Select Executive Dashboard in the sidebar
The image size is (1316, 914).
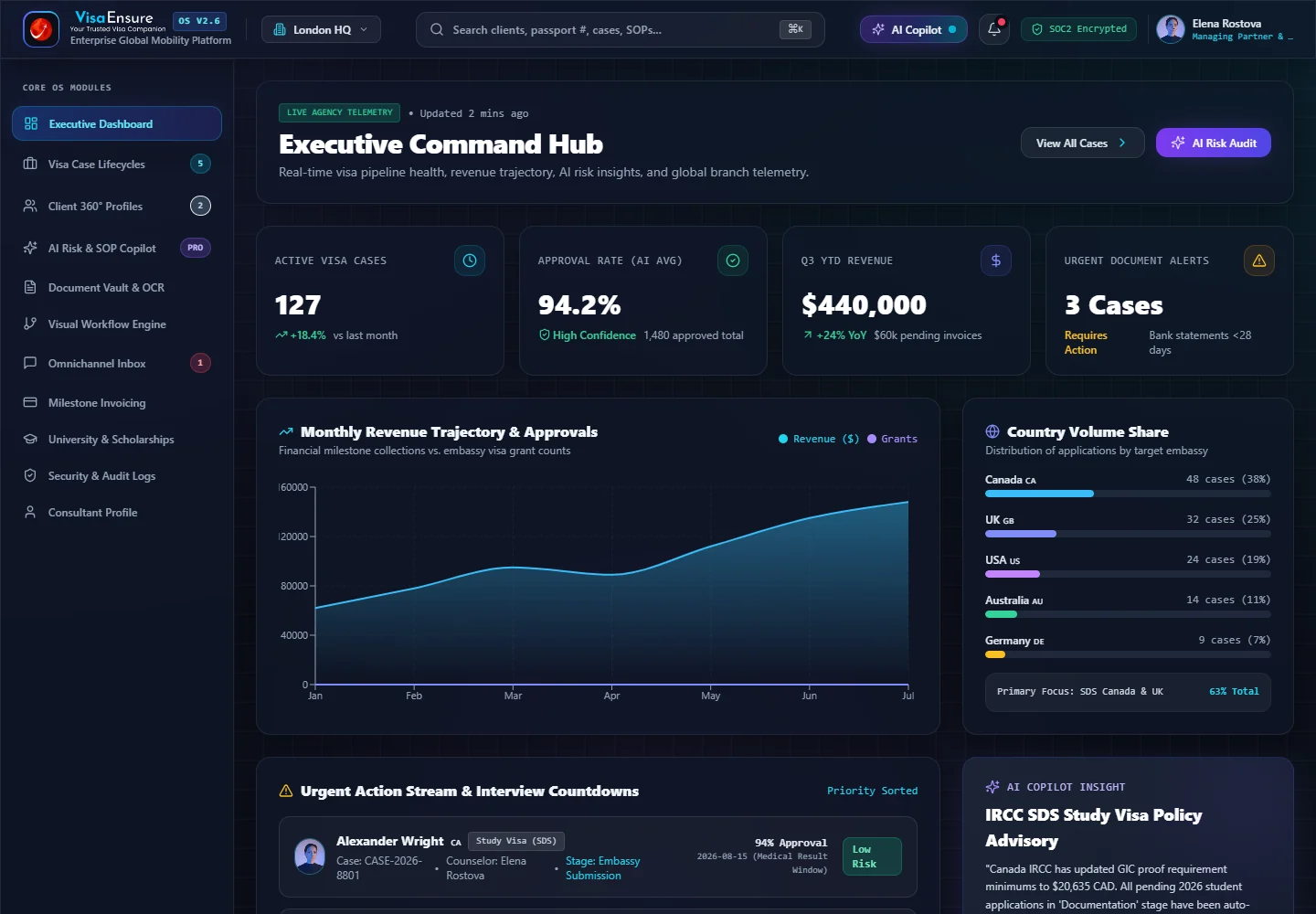(x=117, y=123)
